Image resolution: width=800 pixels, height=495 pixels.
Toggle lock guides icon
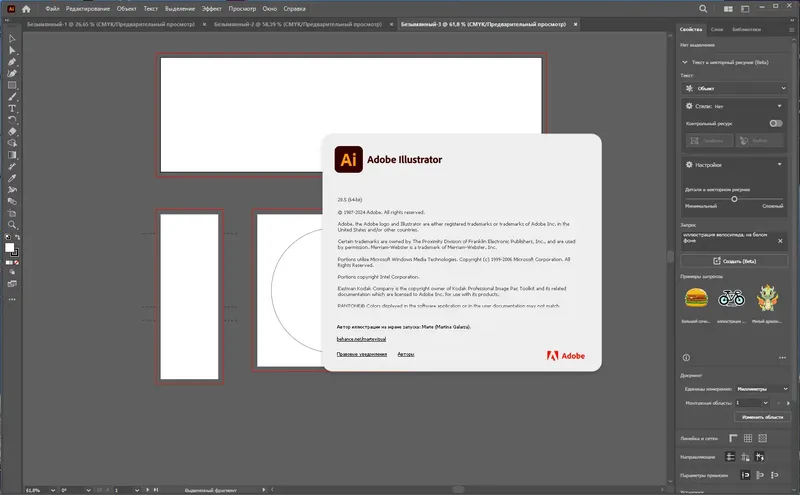745,457
